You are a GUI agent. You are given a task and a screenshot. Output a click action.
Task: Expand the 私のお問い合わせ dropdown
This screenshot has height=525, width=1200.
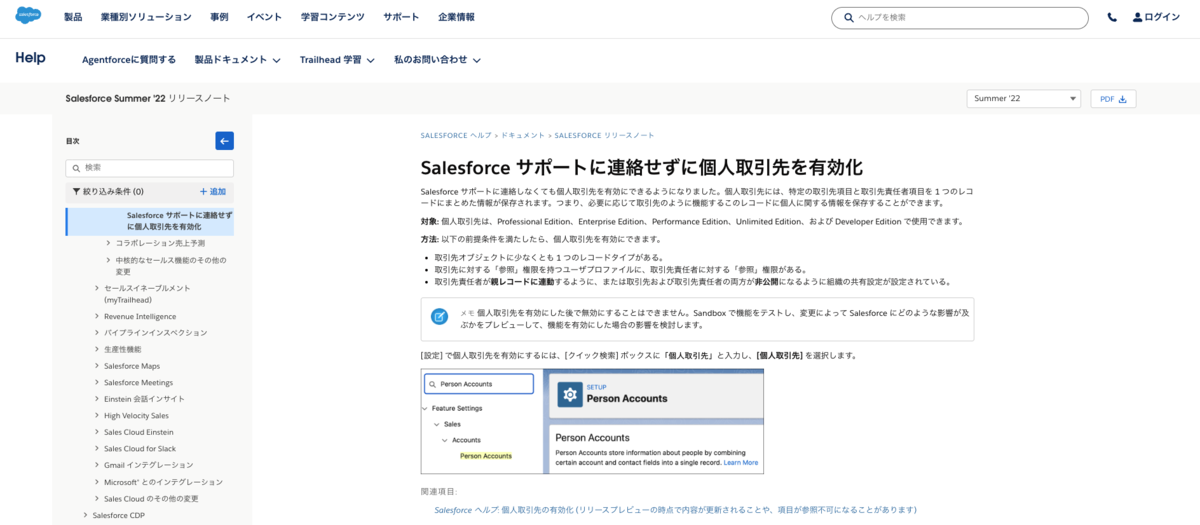click(437, 59)
